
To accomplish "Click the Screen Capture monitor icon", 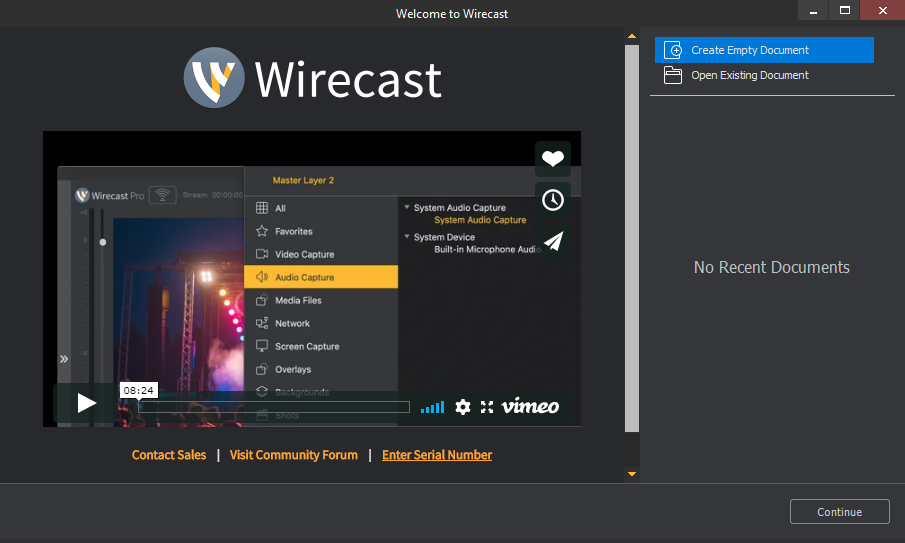I will click(262, 346).
